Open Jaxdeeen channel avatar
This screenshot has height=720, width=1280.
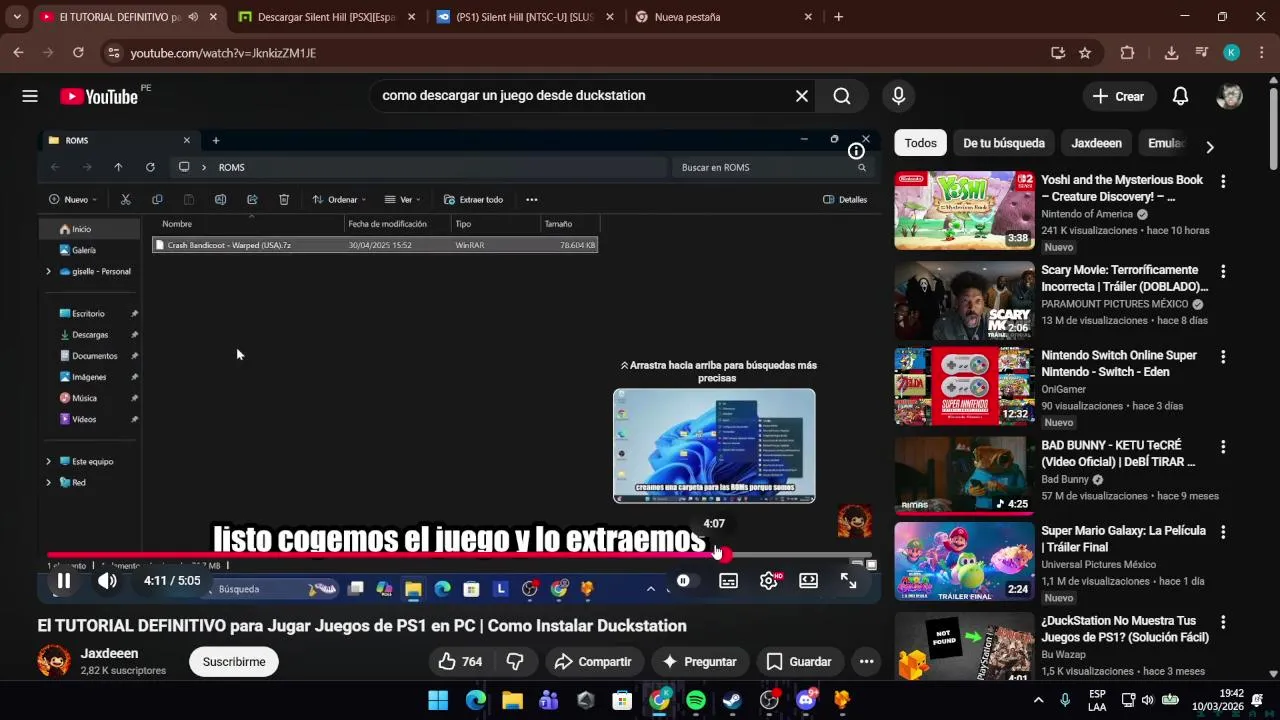click(54, 661)
